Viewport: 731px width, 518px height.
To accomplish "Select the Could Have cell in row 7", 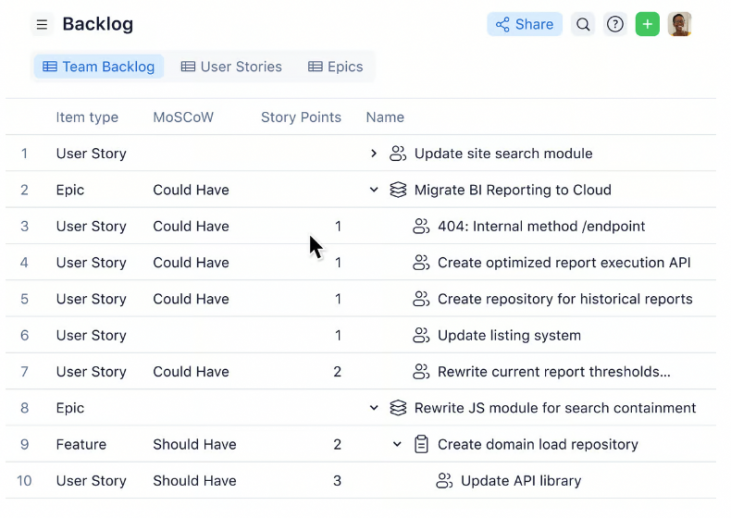I will point(191,372).
